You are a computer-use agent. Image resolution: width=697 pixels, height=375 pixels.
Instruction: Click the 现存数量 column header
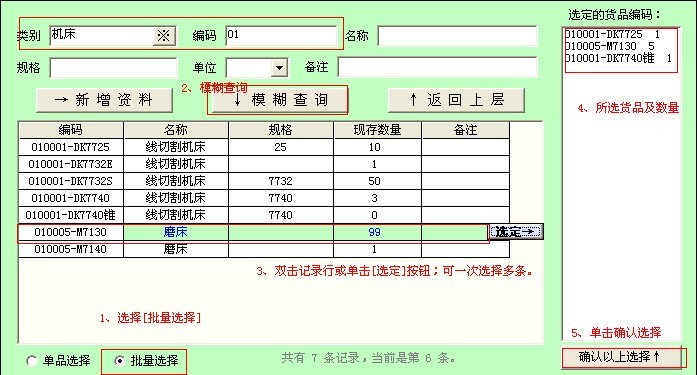coord(377,130)
